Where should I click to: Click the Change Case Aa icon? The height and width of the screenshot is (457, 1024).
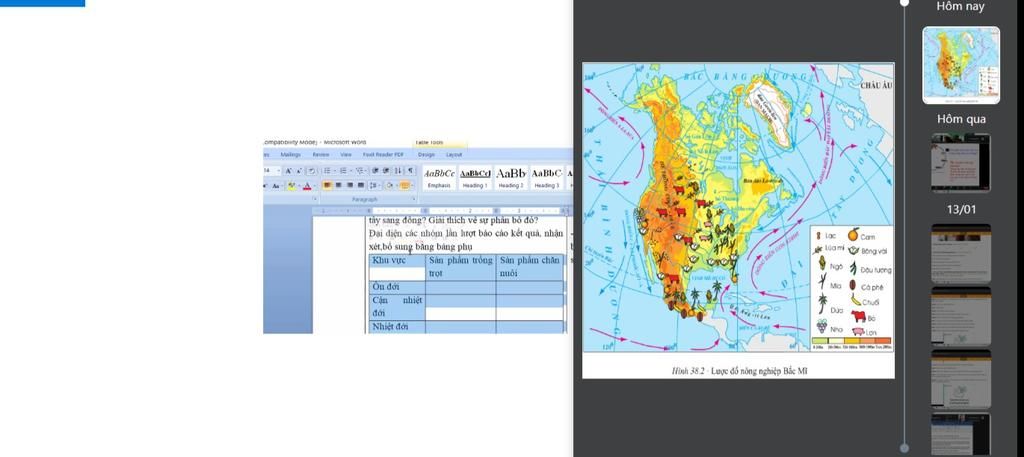tap(276, 186)
